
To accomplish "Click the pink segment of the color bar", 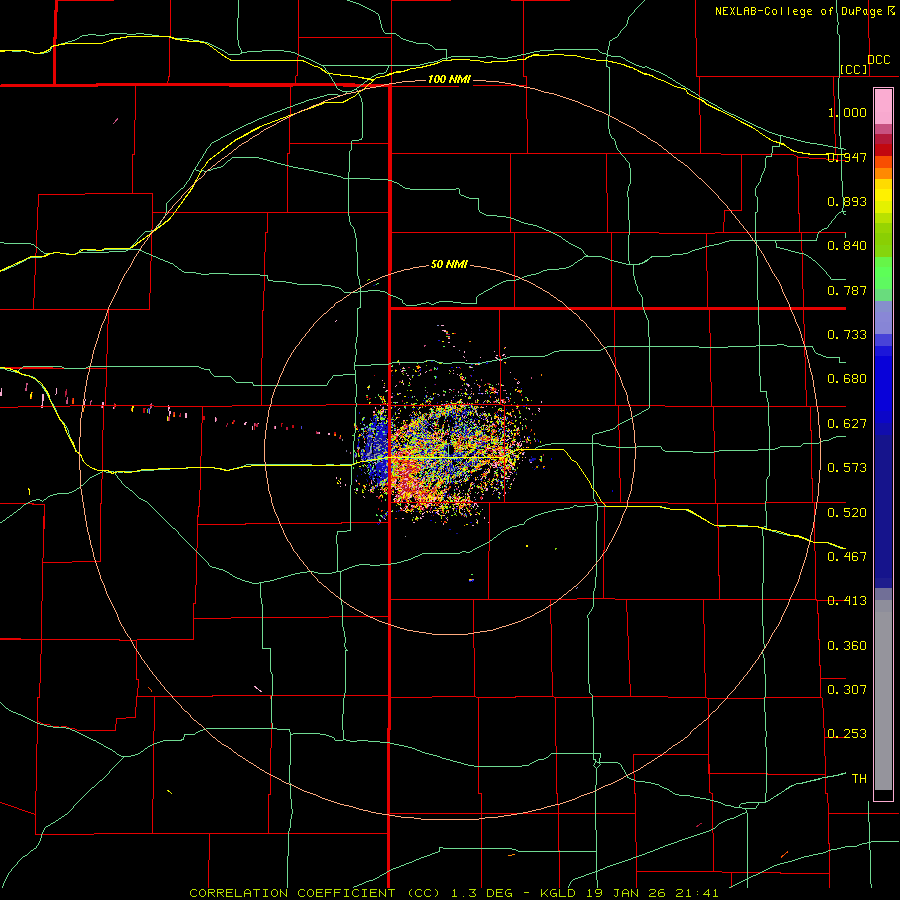I will pos(883,106).
